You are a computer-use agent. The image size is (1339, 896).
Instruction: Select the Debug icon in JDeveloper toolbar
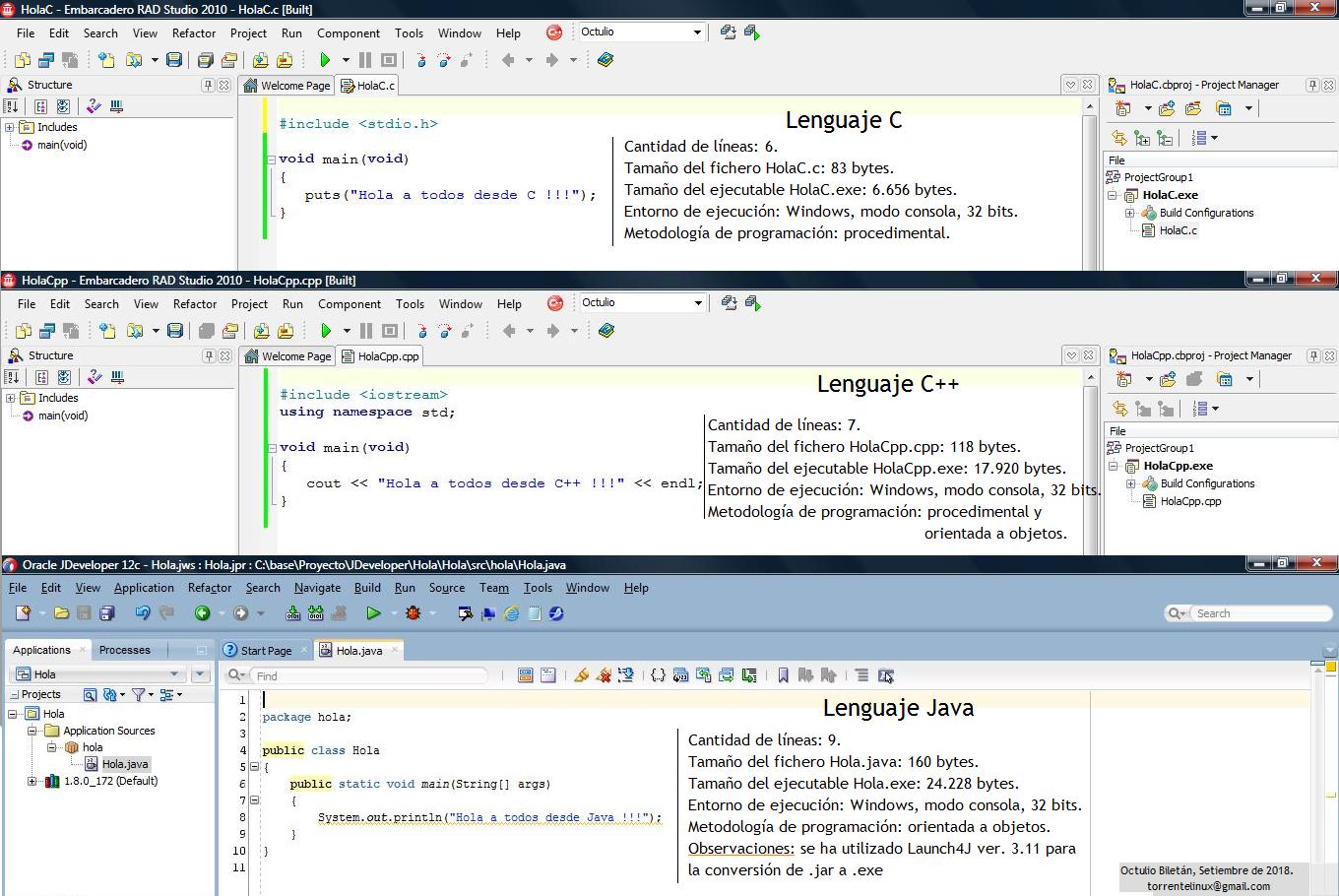click(413, 613)
